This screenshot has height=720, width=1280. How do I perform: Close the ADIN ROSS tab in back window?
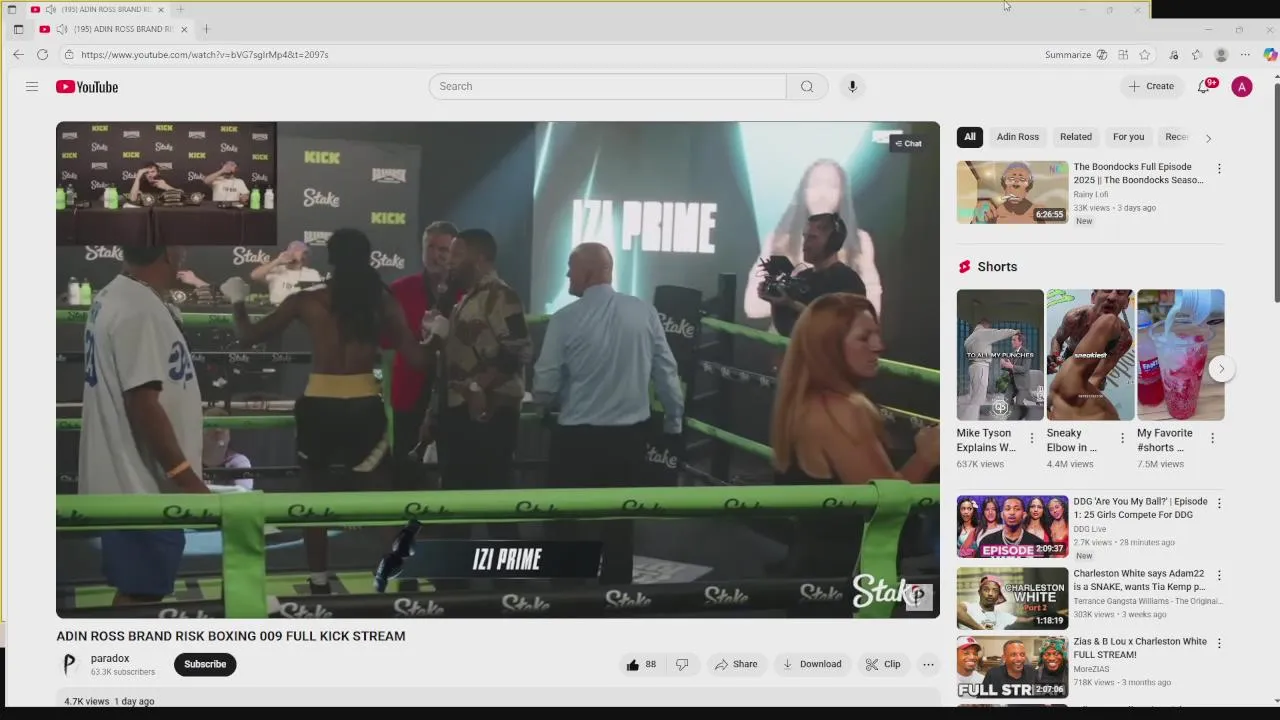pos(160,9)
